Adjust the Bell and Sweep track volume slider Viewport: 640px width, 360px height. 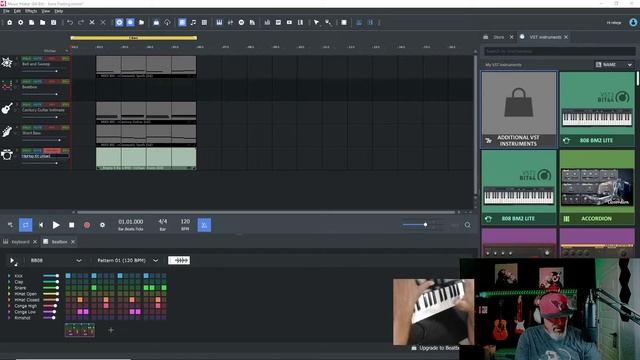[40, 71]
